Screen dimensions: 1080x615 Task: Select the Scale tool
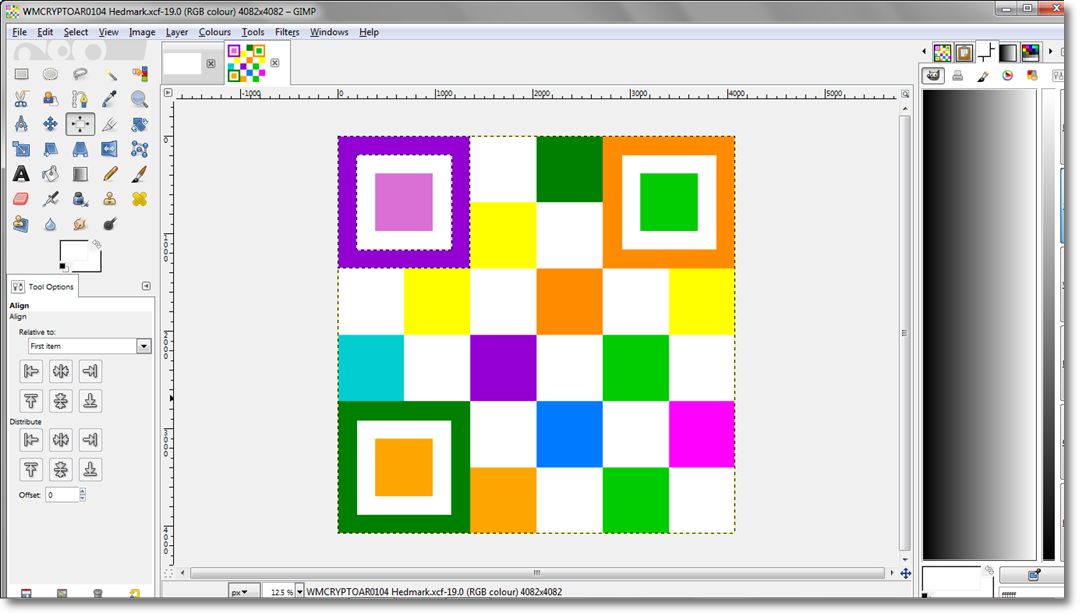[x=21, y=149]
